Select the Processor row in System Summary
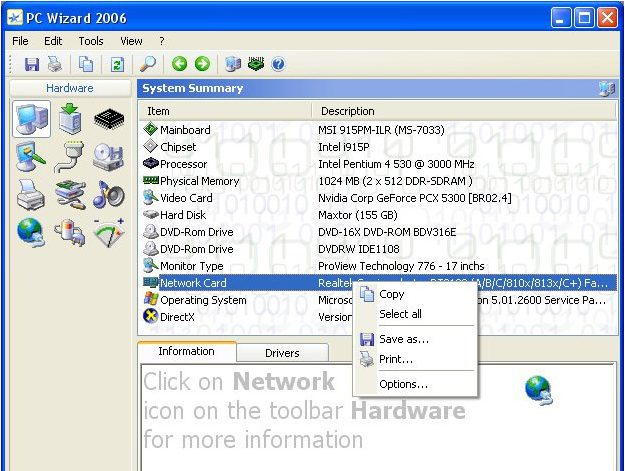This screenshot has width=625, height=471. 184,164
